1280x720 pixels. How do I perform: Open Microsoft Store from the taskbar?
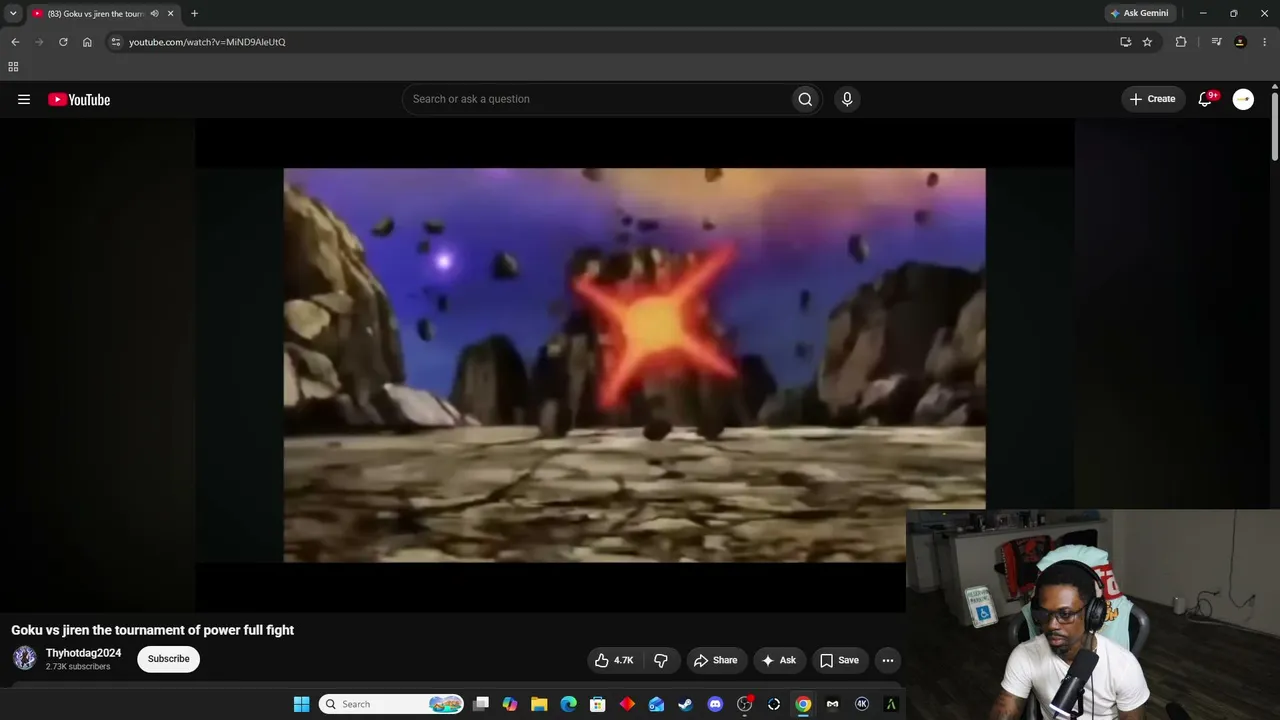tap(598, 704)
